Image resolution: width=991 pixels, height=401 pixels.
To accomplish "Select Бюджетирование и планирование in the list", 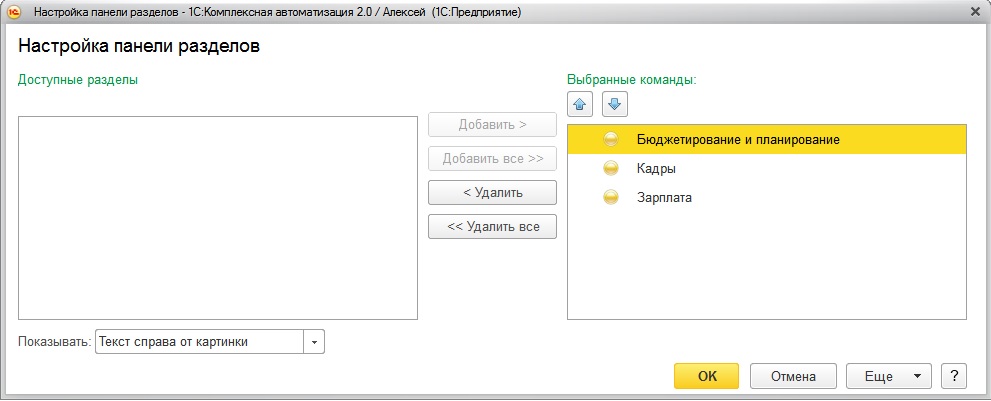I will (737, 140).
